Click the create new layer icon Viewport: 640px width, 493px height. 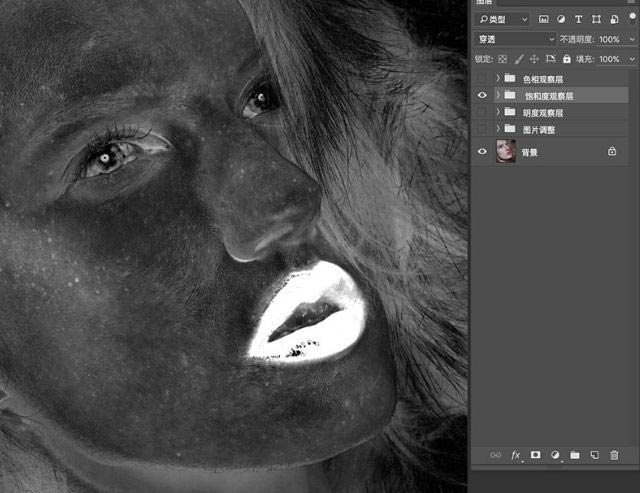click(594, 455)
